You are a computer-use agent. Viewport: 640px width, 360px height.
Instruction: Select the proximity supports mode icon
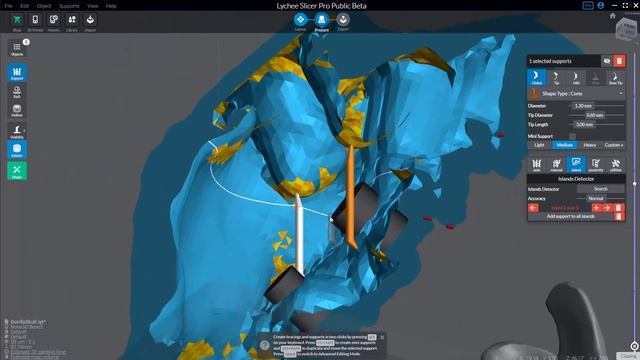click(596, 164)
